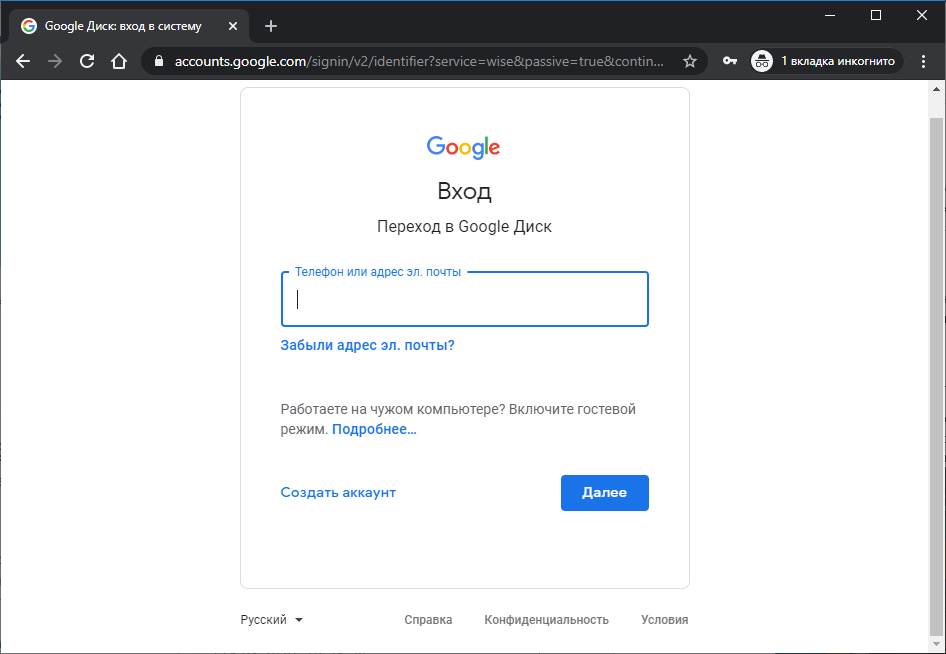Open saved passwords key icon
946x654 pixels.
(729, 61)
